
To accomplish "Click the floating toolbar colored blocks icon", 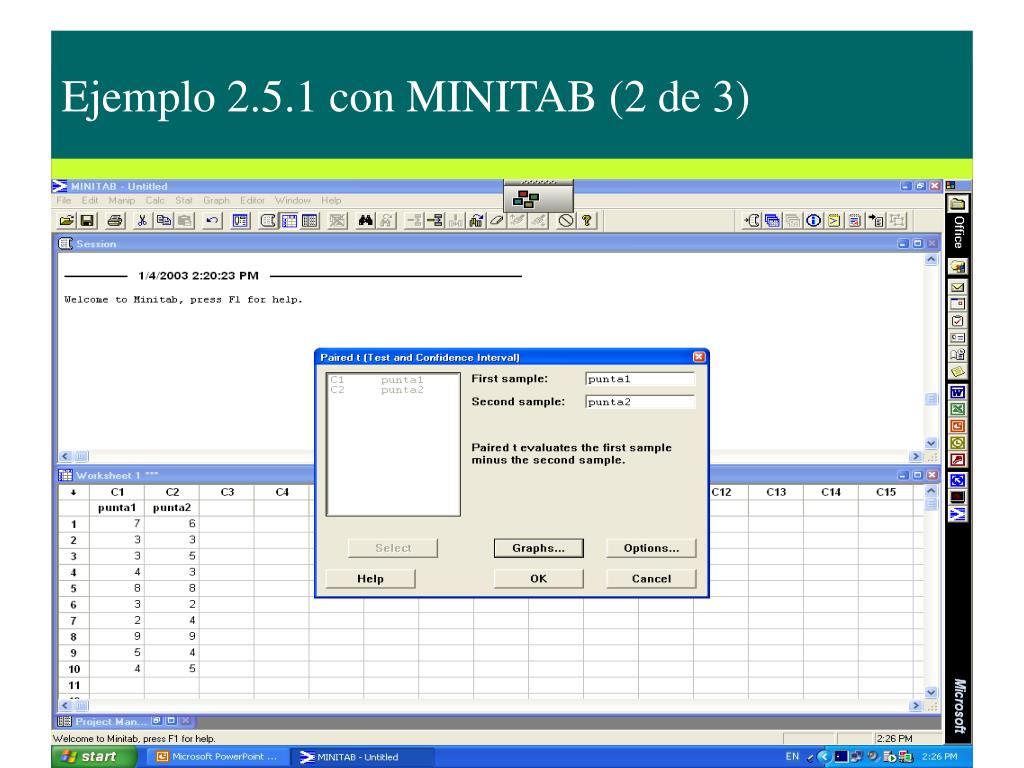I will point(526,199).
